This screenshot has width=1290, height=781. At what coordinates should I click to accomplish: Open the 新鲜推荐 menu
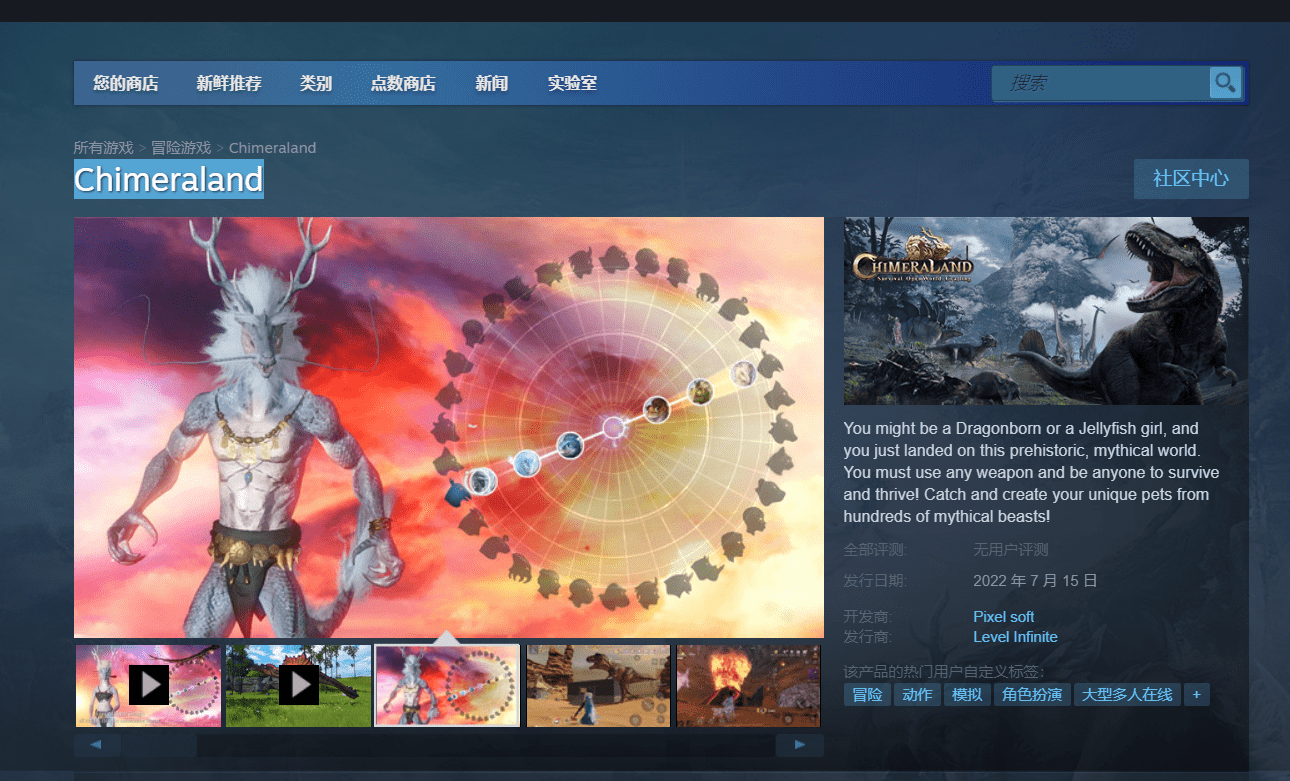[x=229, y=83]
